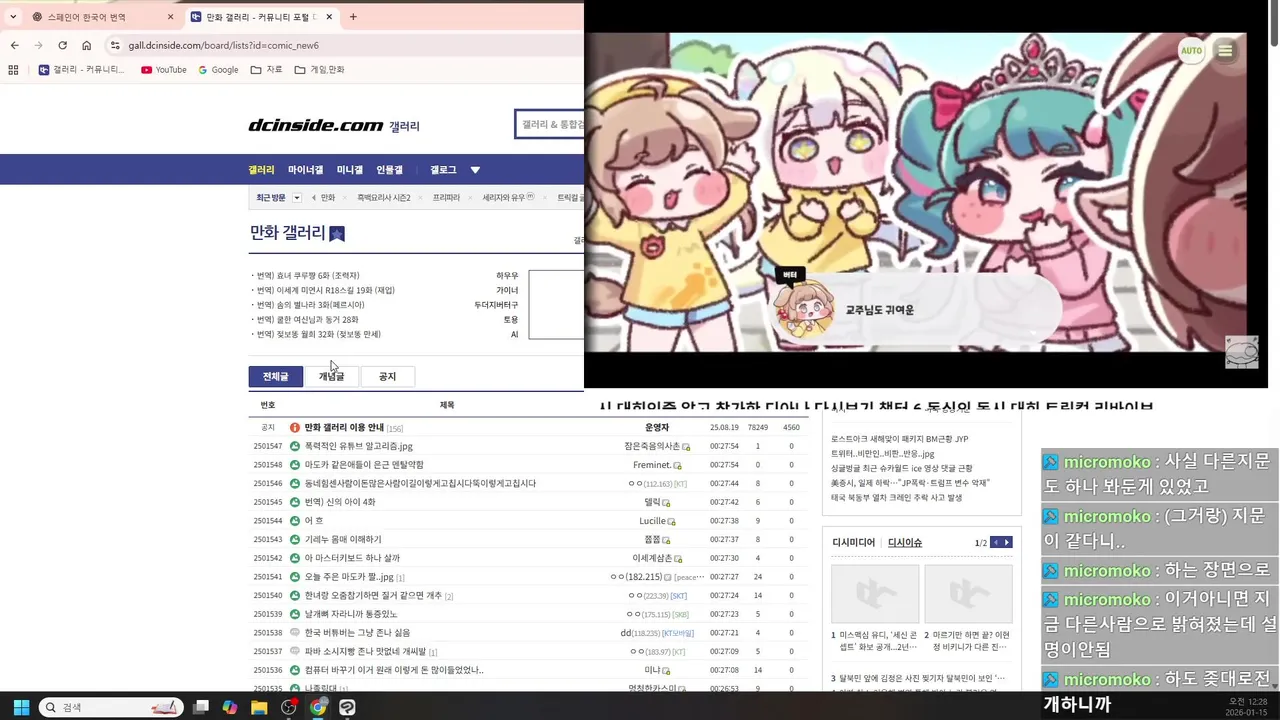Open post 기레누 음매 이해하기
This screenshot has width=1280, height=720.
pyautogui.click(x=343, y=539)
